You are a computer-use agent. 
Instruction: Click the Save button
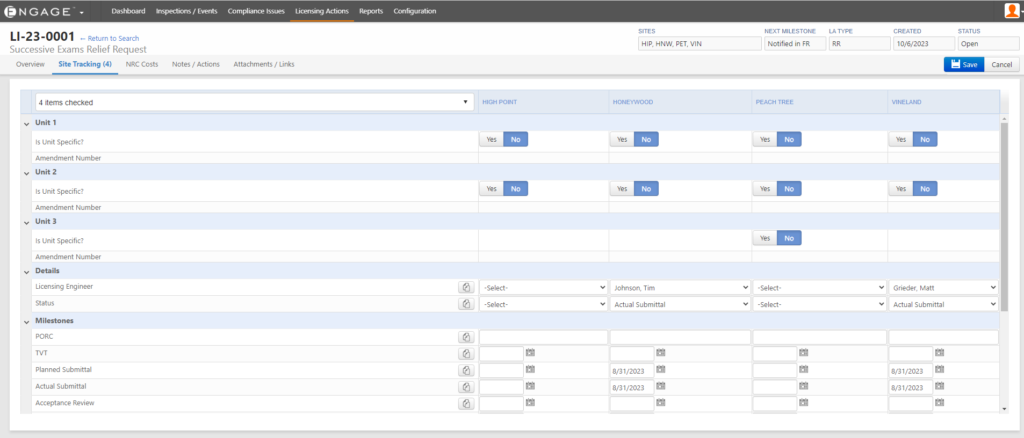964,64
